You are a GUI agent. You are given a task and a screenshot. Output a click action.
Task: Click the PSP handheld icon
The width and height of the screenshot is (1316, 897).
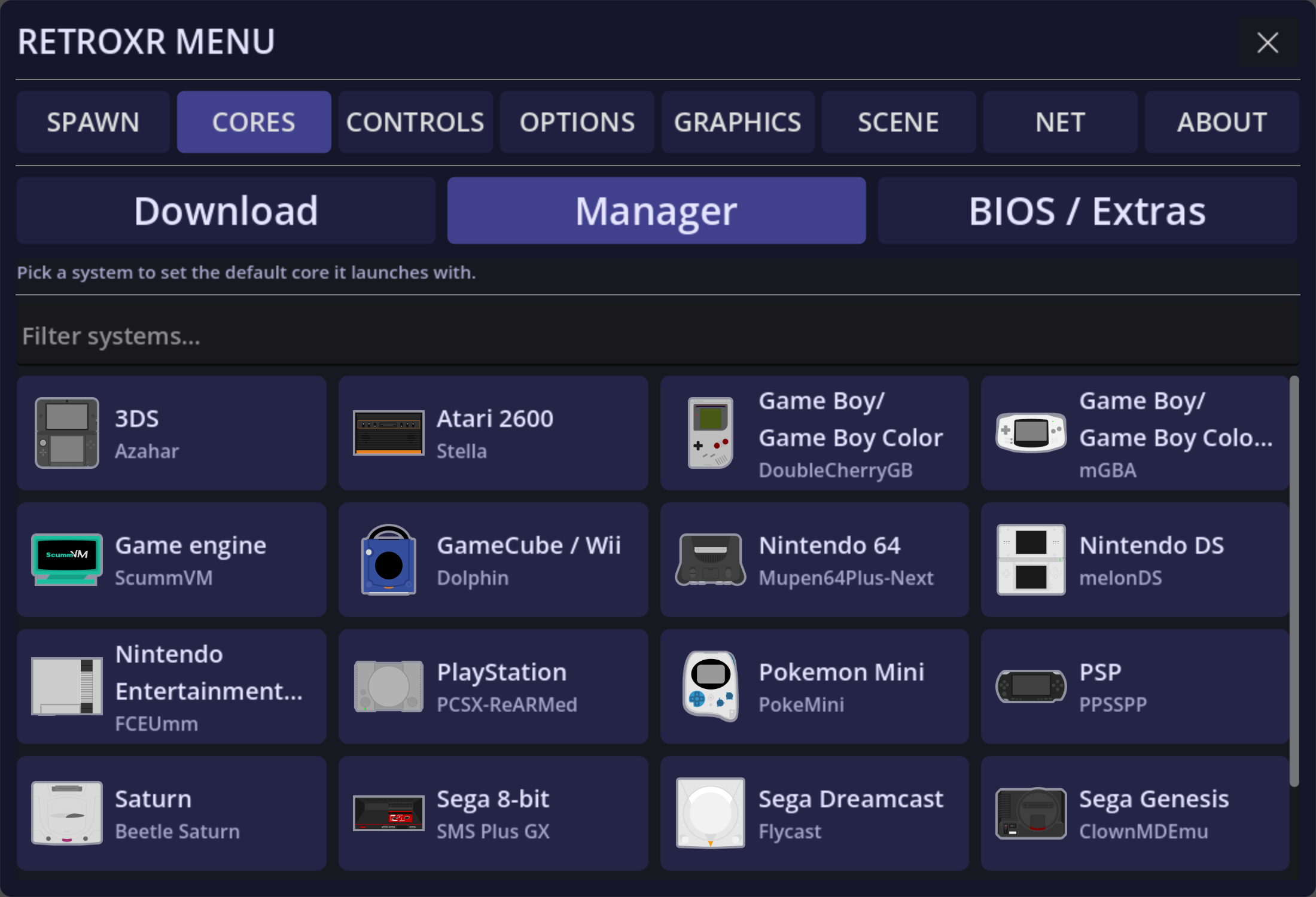1031,687
